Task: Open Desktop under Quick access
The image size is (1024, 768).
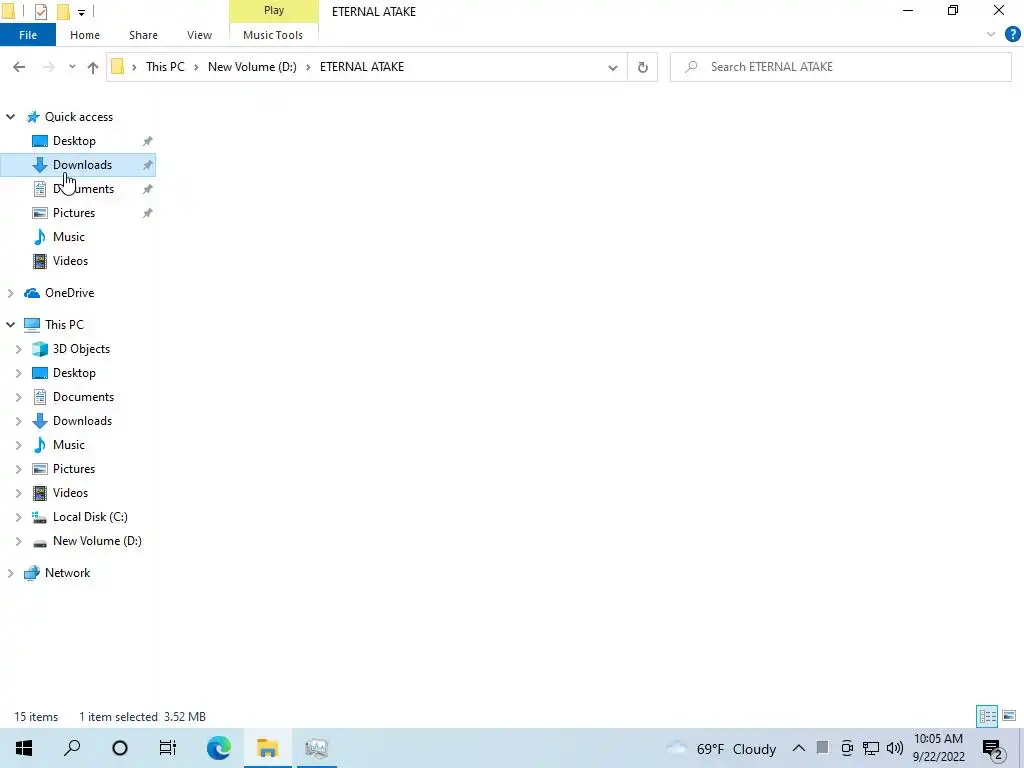Action: (x=74, y=141)
